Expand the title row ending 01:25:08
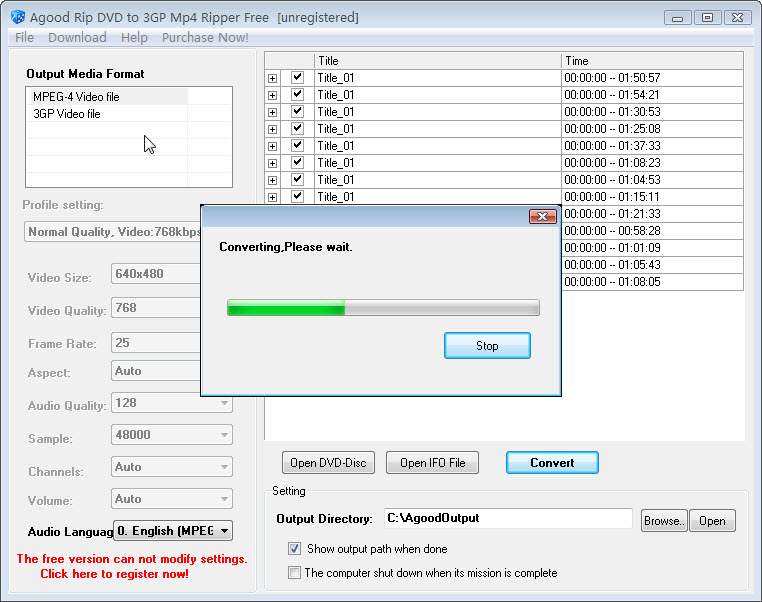The height and width of the screenshot is (602, 762). pyautogui.click(x=273, y=129)
